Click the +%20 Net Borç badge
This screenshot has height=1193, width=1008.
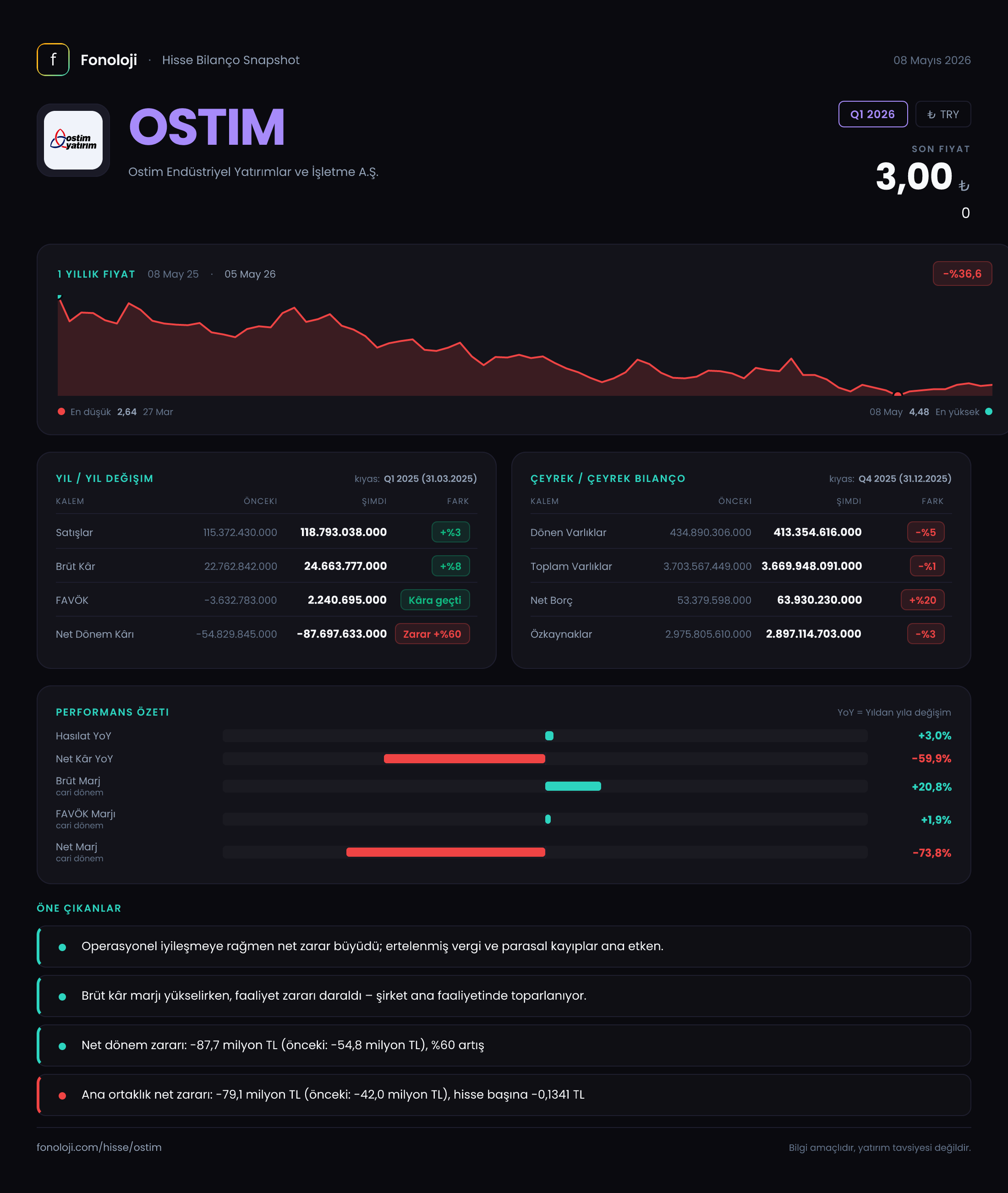click(x=923, y=600)
